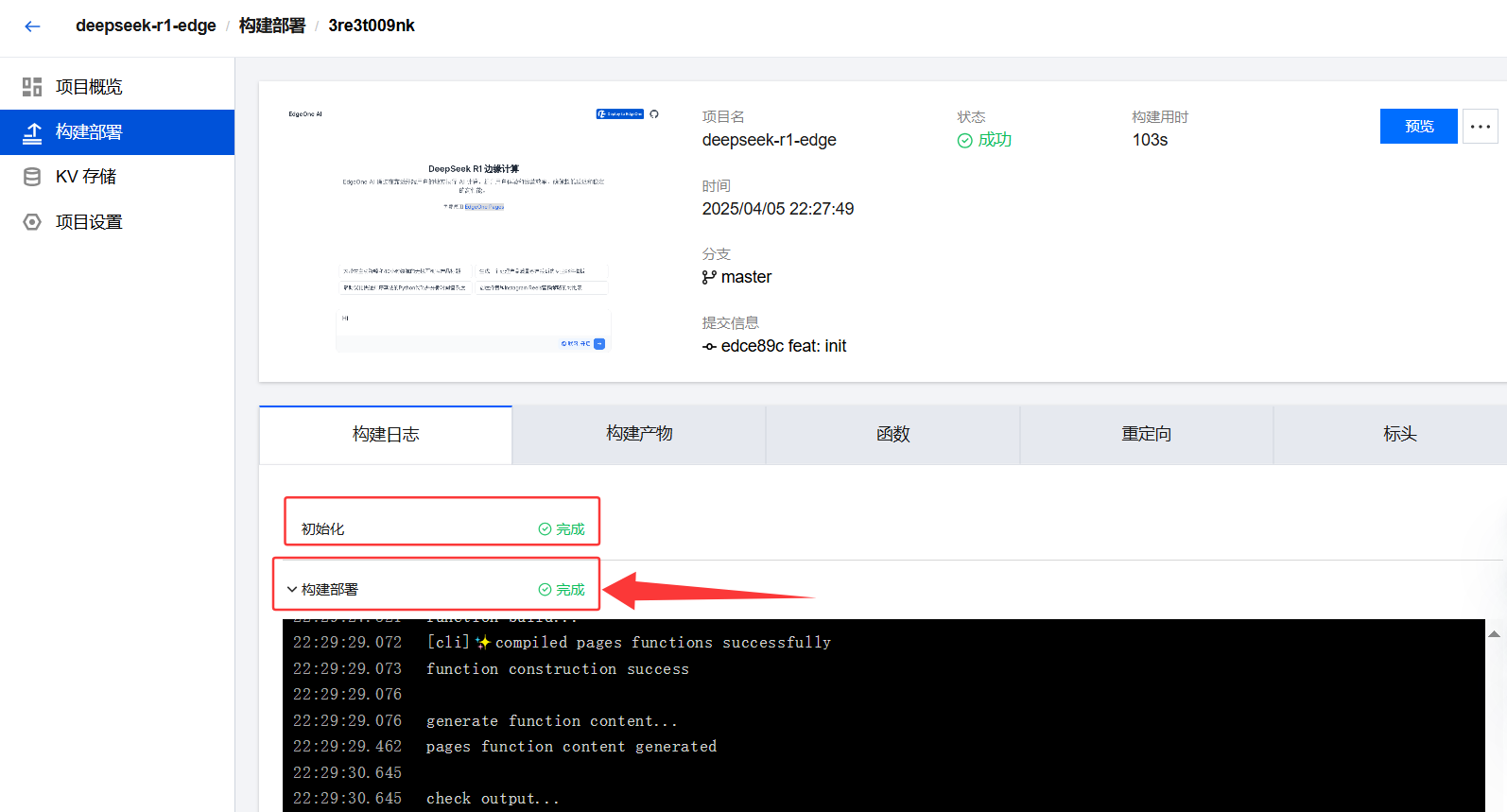Click the 项目设置 gear icon
The height and width of the screenshot is (812, 1507).
[32, 222]
